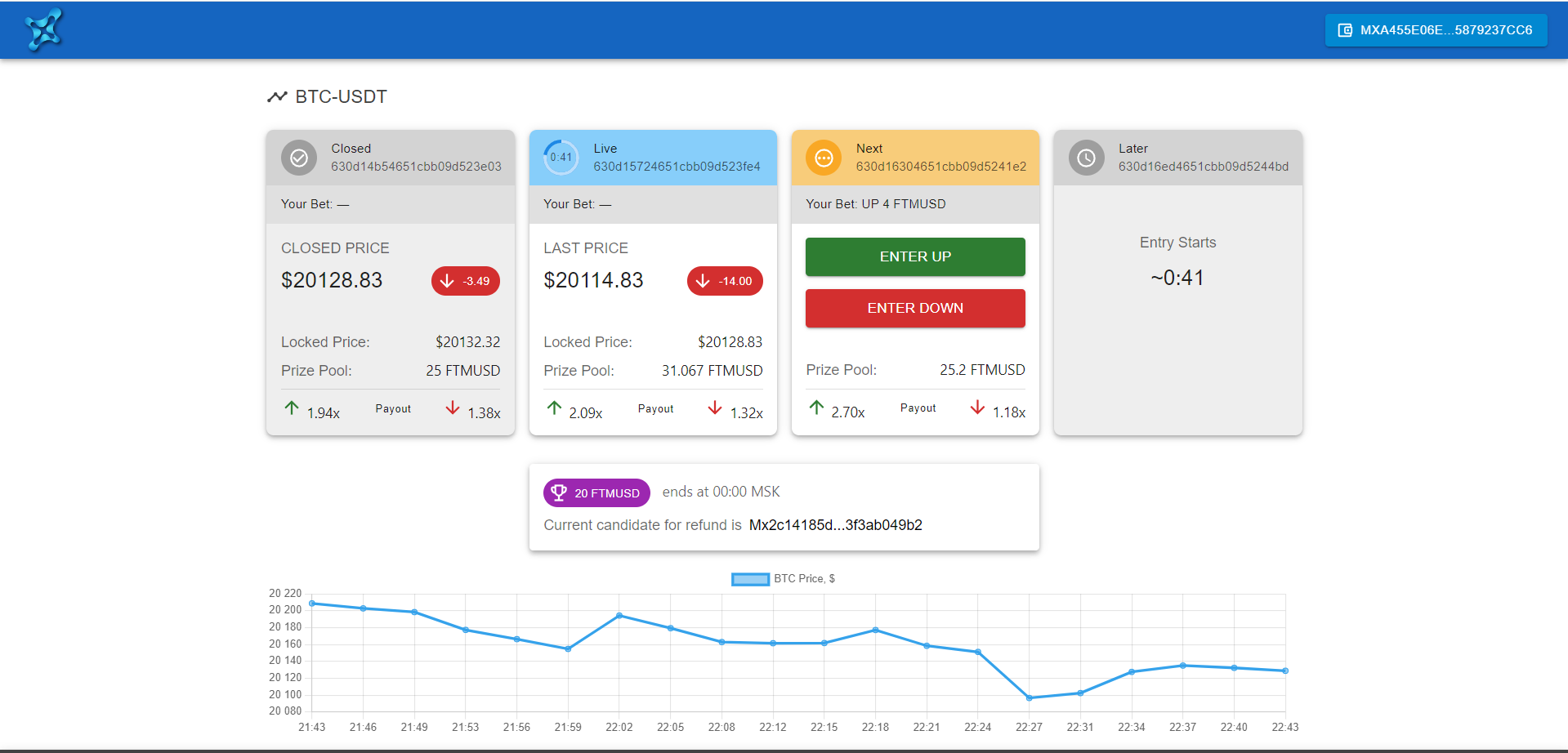Click the ENTER DOWN button
Image resolution: width=1568 pixels, height=753 pixels.
tap(915, 308)
